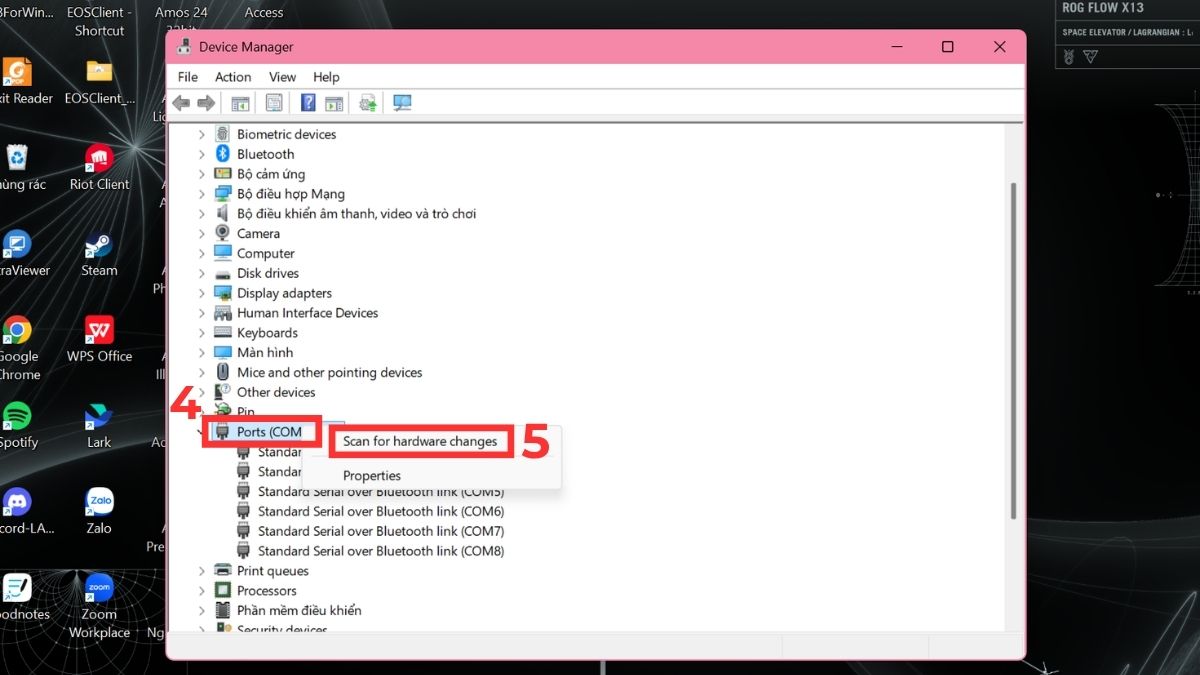1200x675 pixels.
Task: Expand the Print queues node
Action: pos(202,571)
